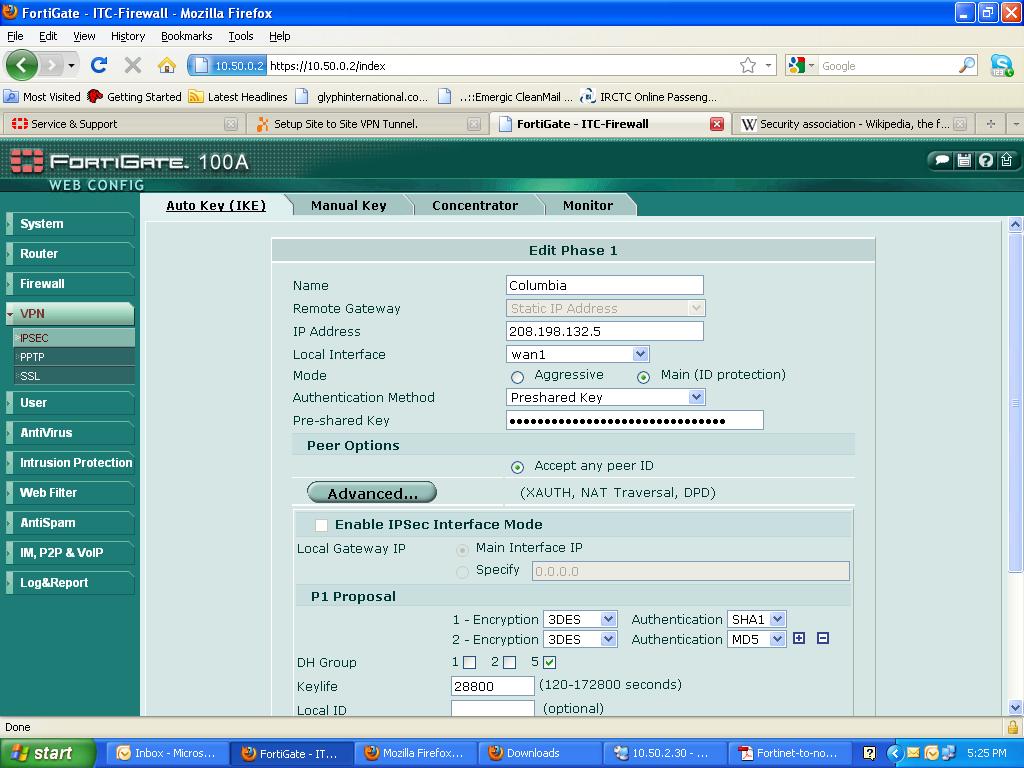The image size is (1024, 768).
Task: Switch to Setup Site to Site VPN Tunnel tab
Action: (x=368, y=124)
